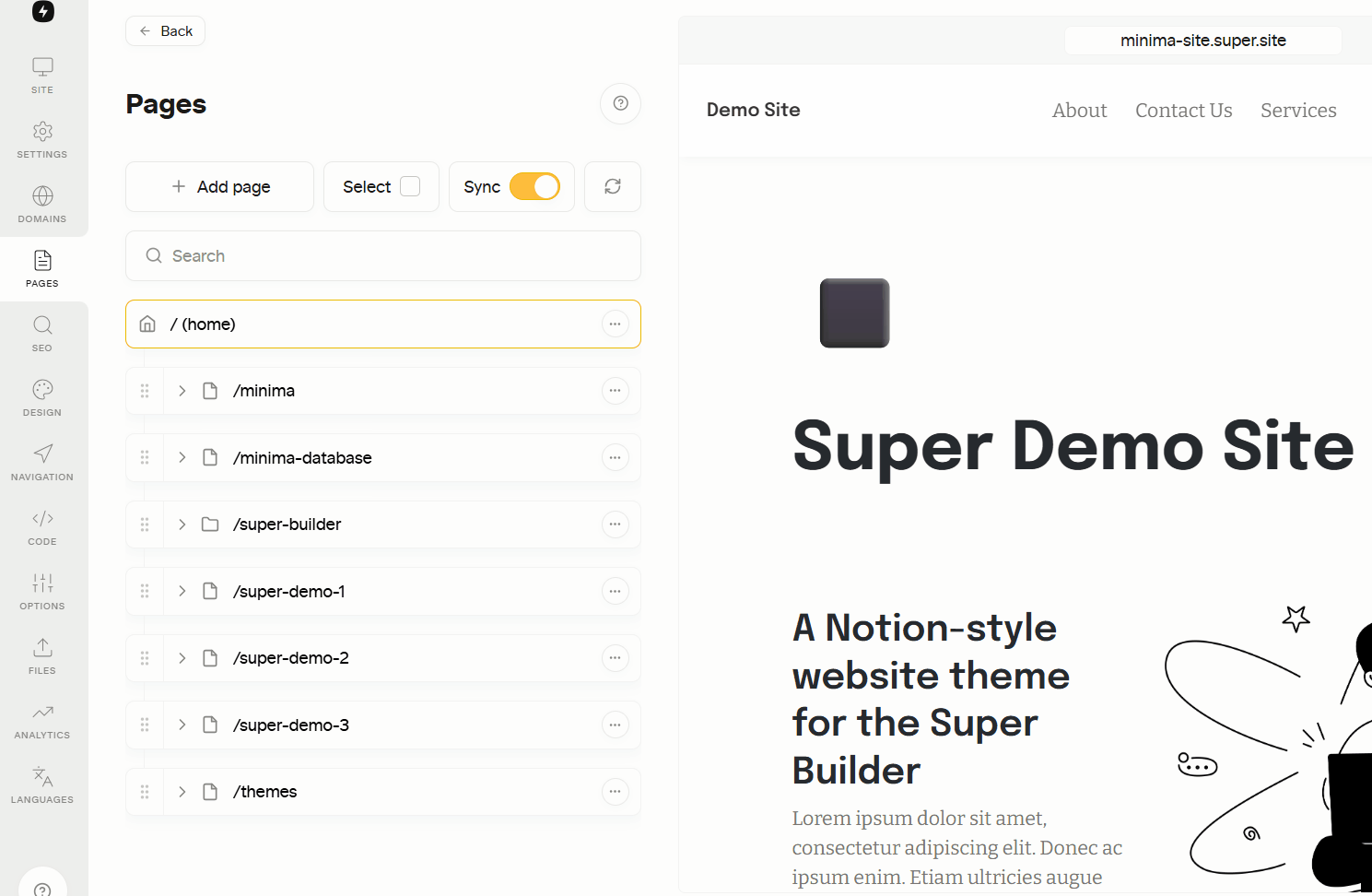Expand the /super-demo-2 page
1372x896 pixels.
click(x=182, y=658)
